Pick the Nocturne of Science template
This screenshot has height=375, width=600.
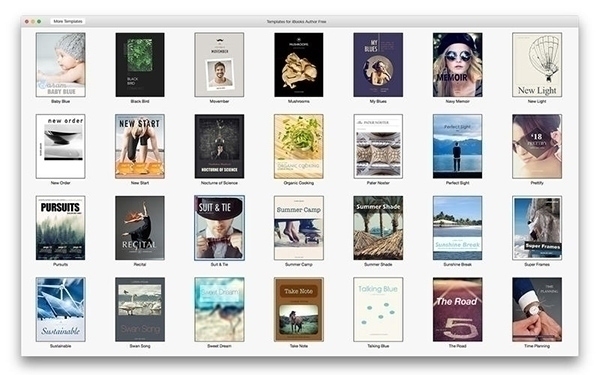click(x=219, y=146)
